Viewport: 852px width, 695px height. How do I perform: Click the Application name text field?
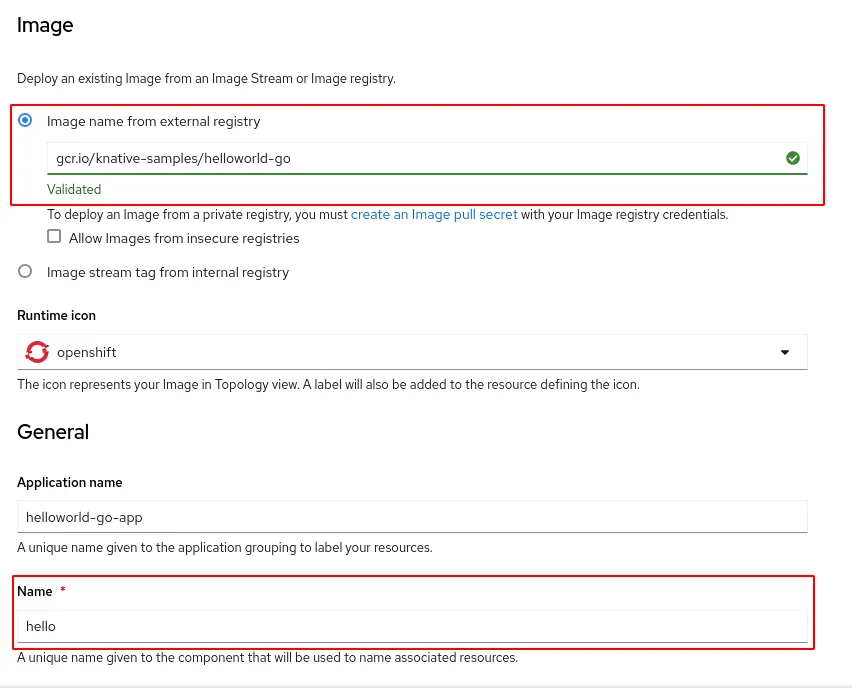412,516
